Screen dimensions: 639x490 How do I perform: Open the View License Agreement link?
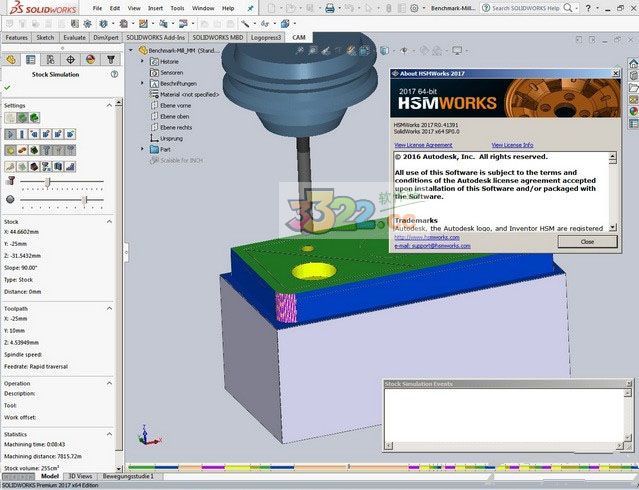(423, 145)
